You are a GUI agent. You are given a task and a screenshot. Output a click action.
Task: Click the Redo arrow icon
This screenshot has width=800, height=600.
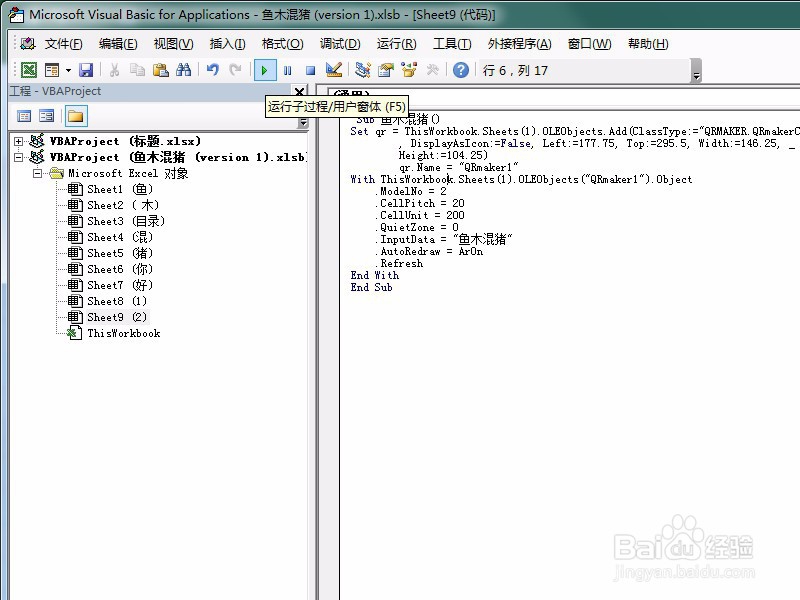[x=235, y=70]
